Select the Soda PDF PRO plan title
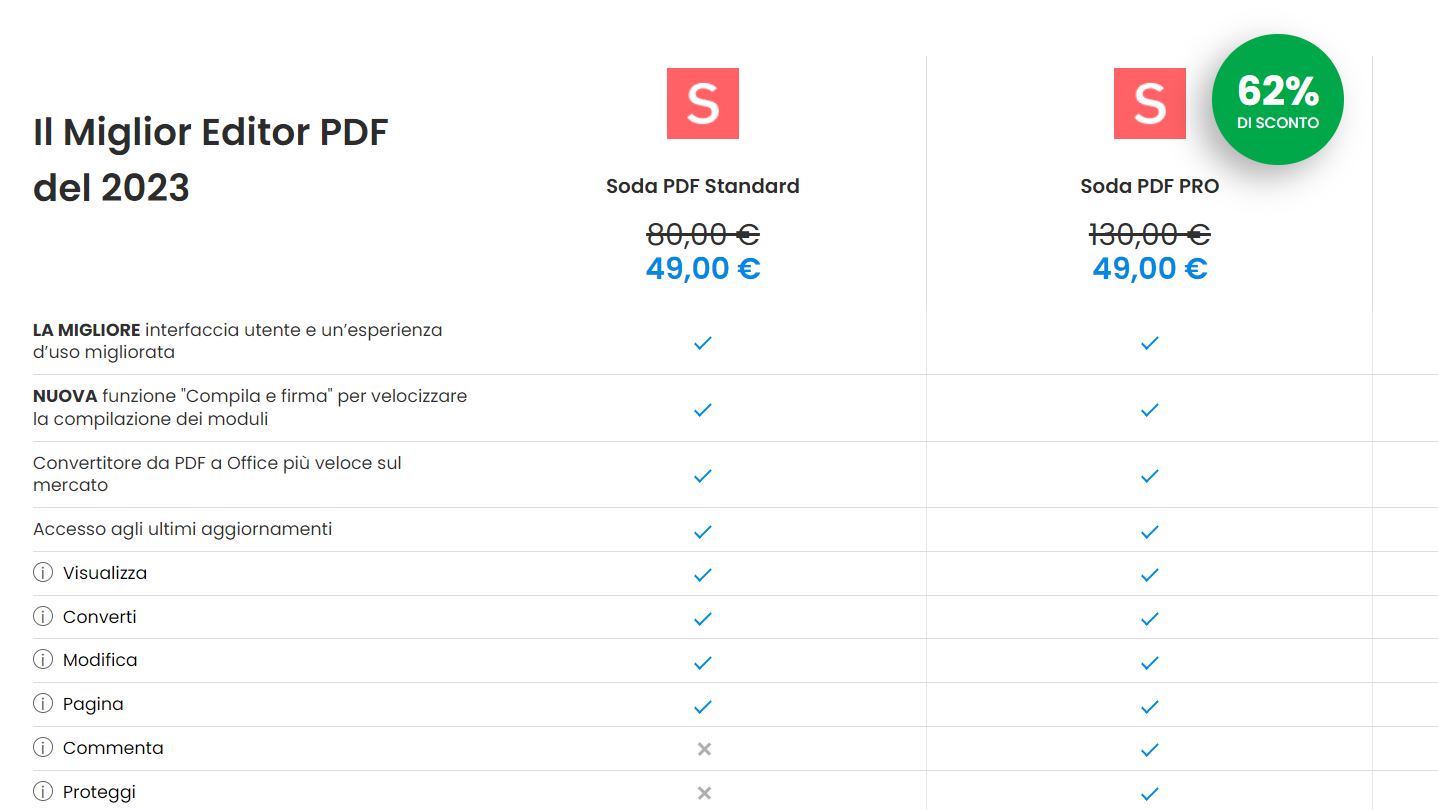This screenshot has width=1438, height=810. coord(1149,186)
